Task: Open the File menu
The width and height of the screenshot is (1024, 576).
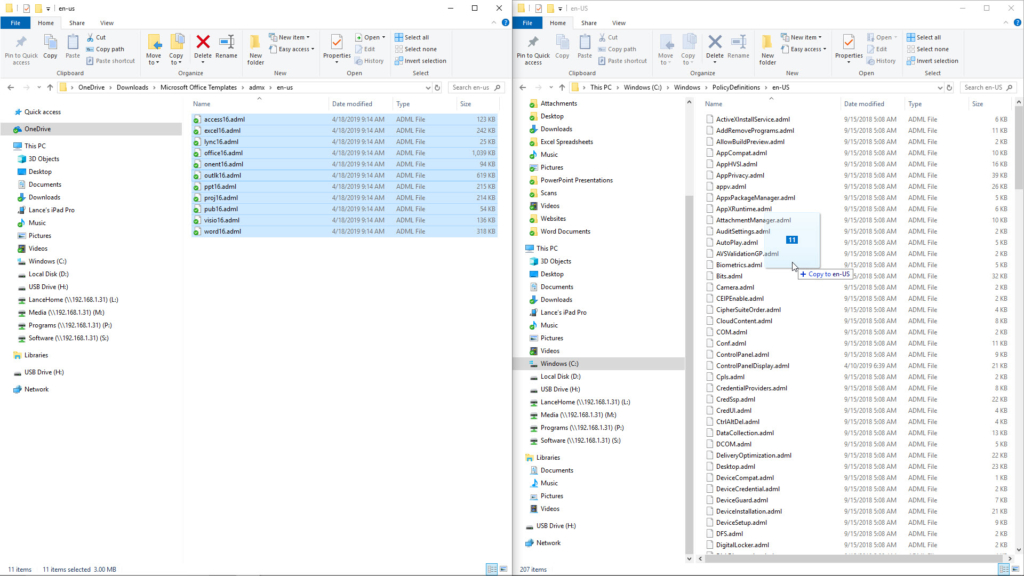Action: (x=526, y=22)
